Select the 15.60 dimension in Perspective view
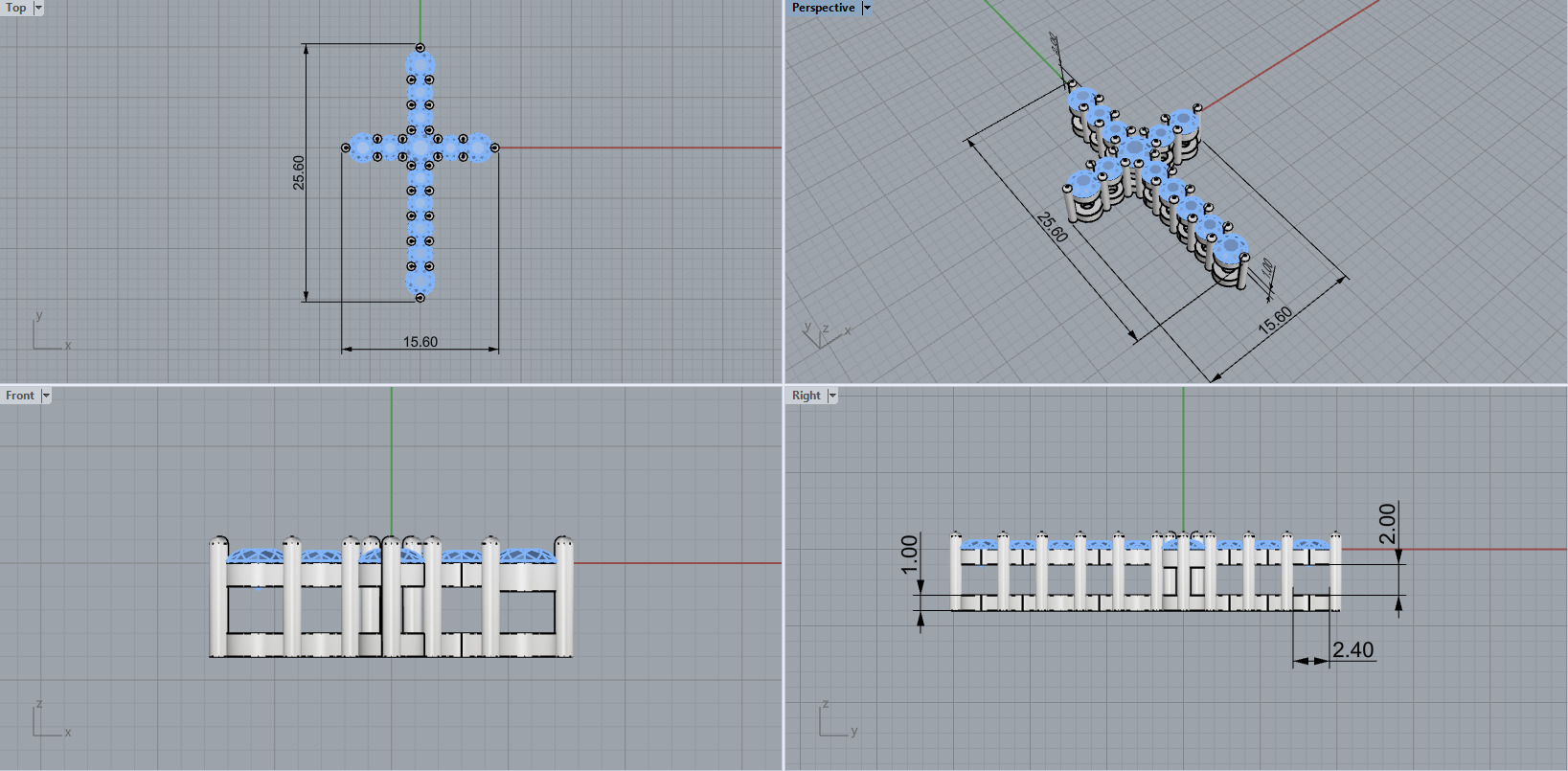Image resolution: width=1568 pixels, height=771 pixels. 1275,320
